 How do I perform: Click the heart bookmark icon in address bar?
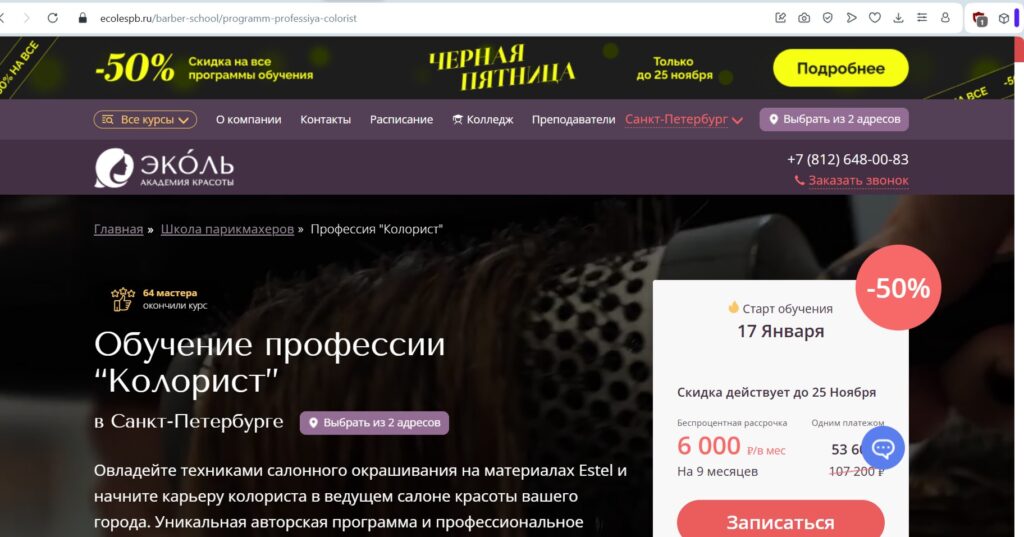(874, 18)
